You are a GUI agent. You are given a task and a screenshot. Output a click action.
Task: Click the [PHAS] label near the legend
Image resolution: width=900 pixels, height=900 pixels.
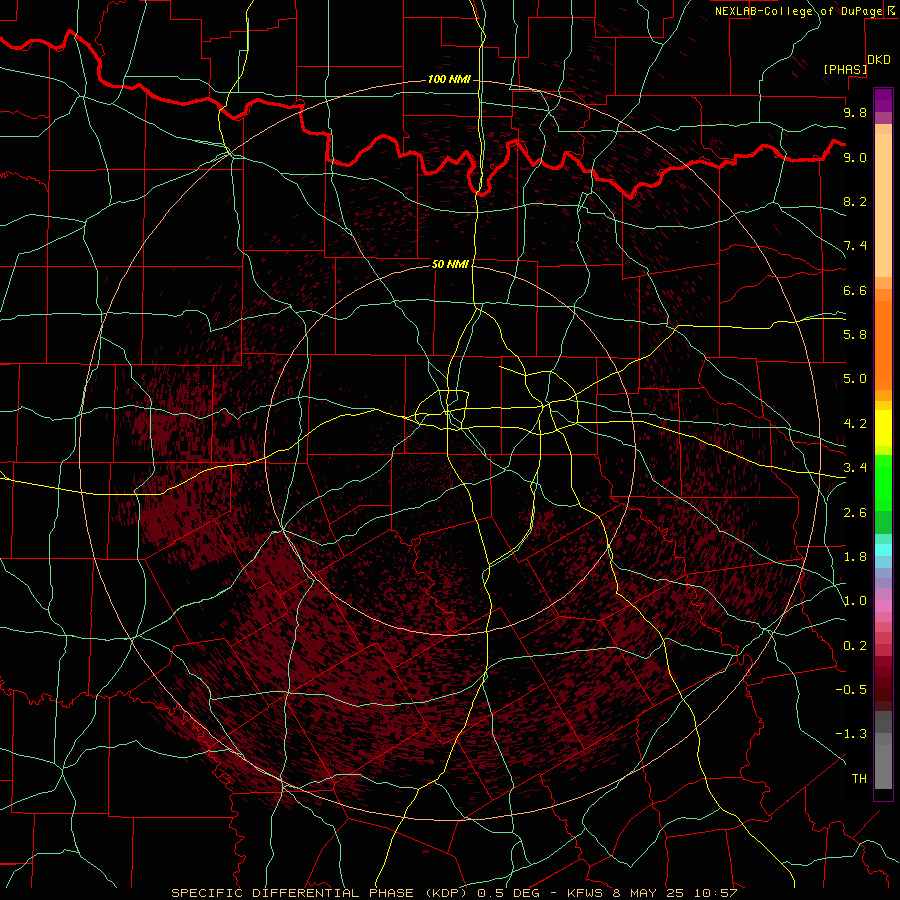(x=845, y=69)
